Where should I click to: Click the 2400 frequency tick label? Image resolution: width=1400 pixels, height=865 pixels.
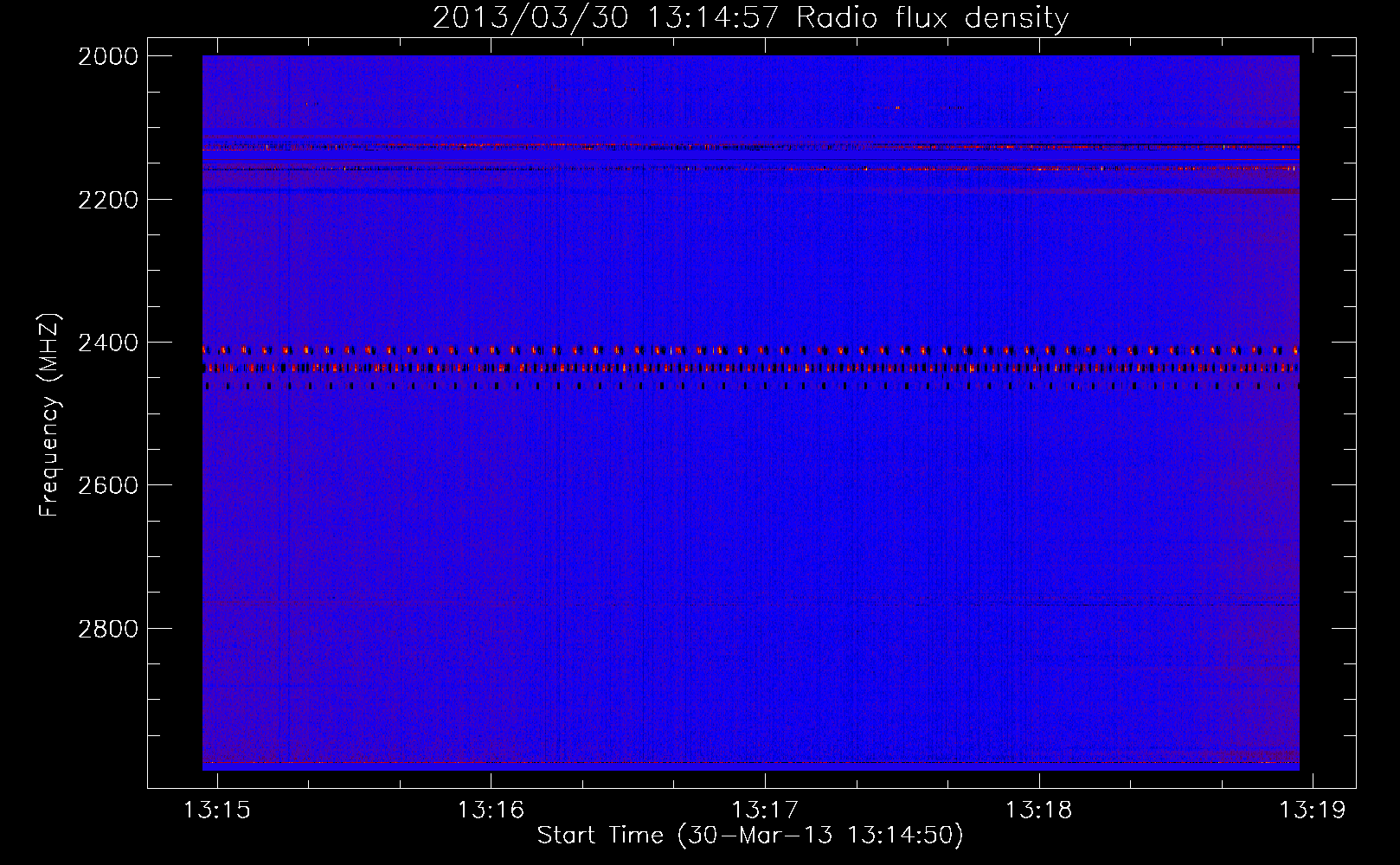pyautogui.click(x=108, y=343)
